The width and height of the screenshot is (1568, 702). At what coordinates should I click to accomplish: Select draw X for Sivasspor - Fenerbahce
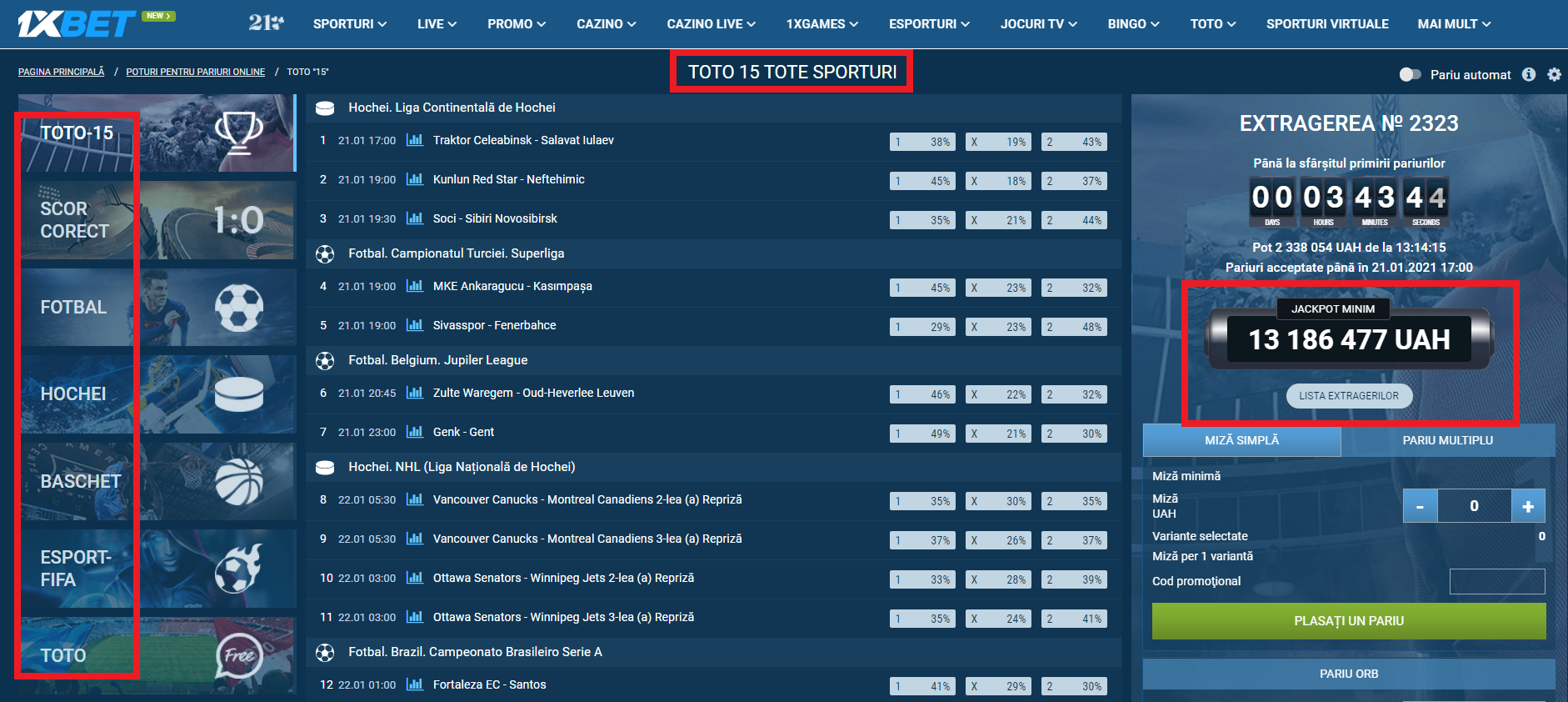[x=997, y=327]
